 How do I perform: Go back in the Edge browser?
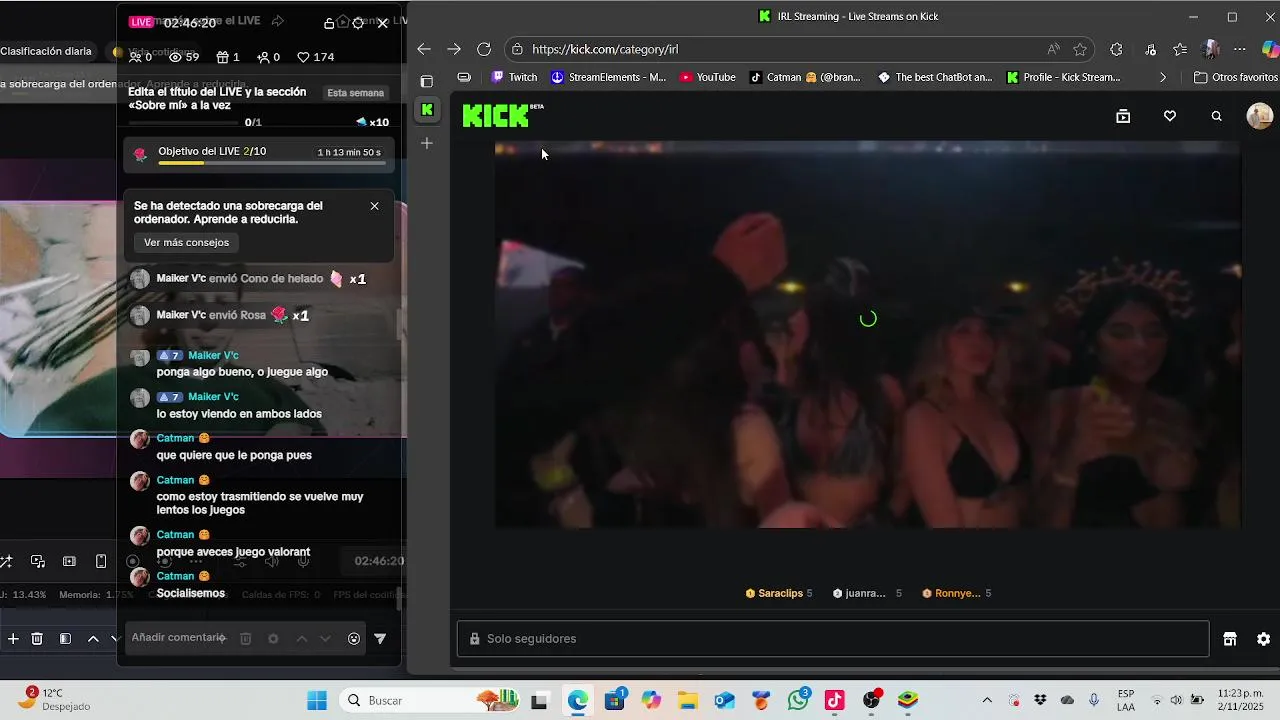[x=424, y=49]
